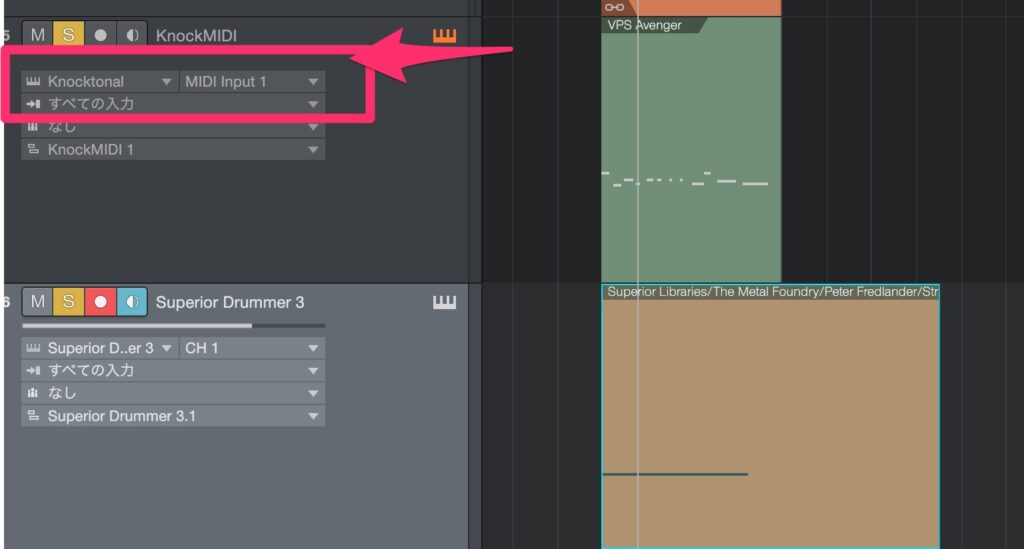Arm the KnockMIDI track for recording

pos(100,35)
